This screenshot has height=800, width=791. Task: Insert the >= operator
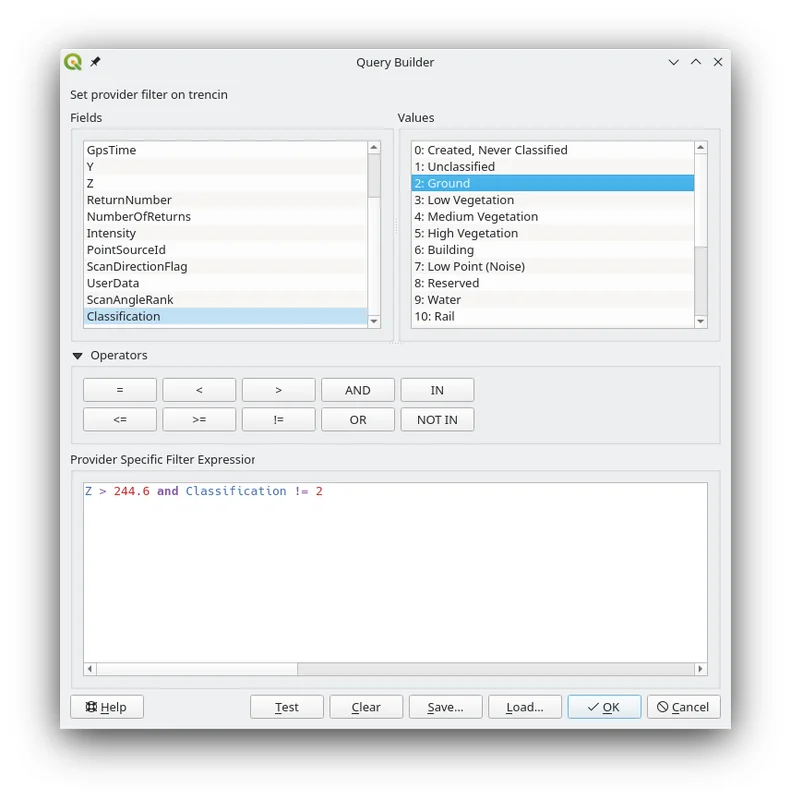point(199,420)
